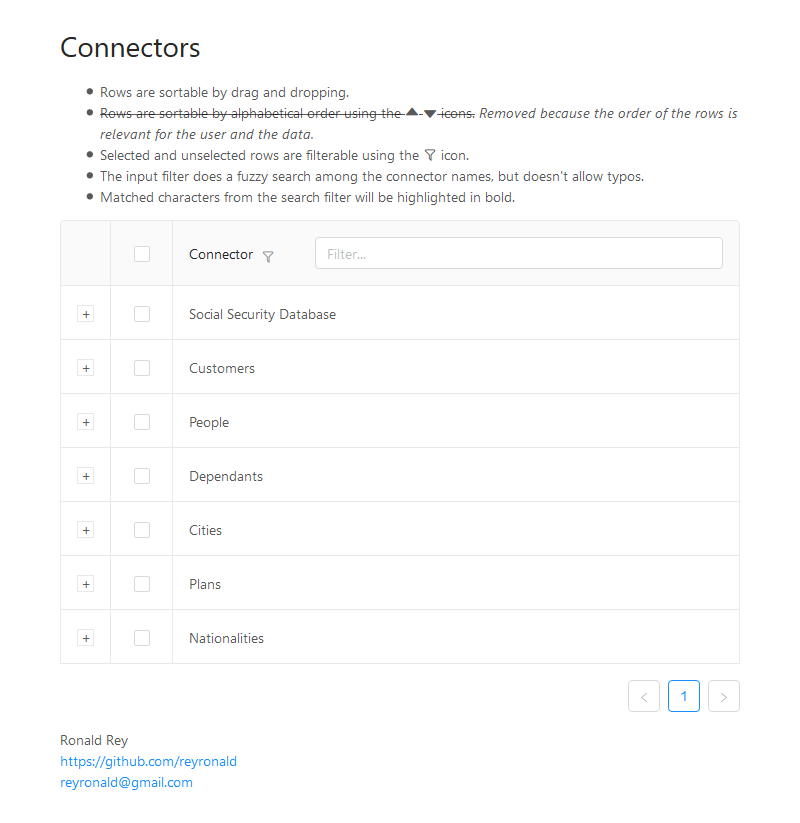Toggle the select-all checkbox in table header
The height and width of the screenshot is (823, 800).
pyautogui.click(x=142, y=254)
